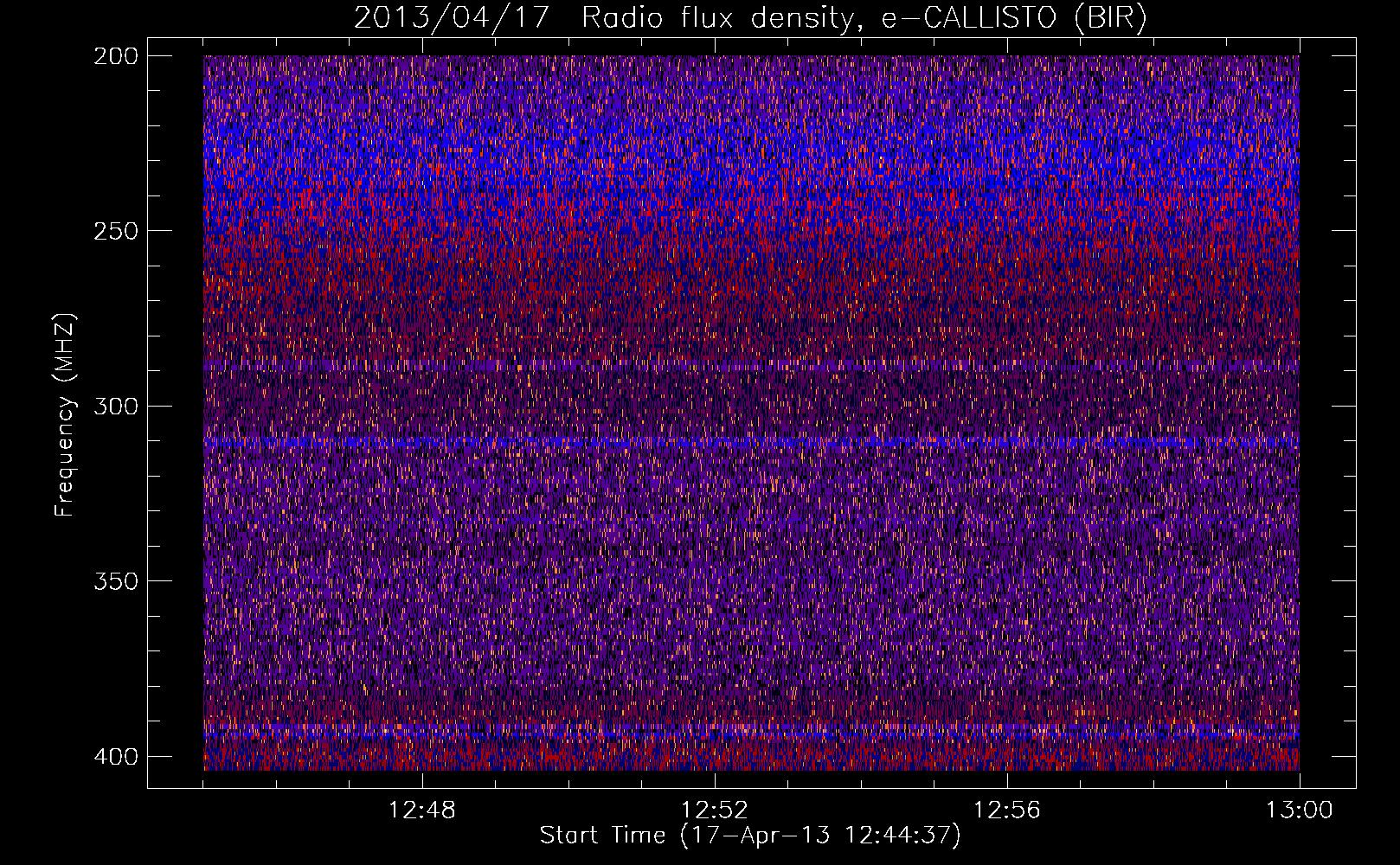Image resolution: width=1400 pixels, height=865 pixels.
Task: Click the purple horizontal band near 288 MHz
Action: pyautogui.click(x=751, y=366)
